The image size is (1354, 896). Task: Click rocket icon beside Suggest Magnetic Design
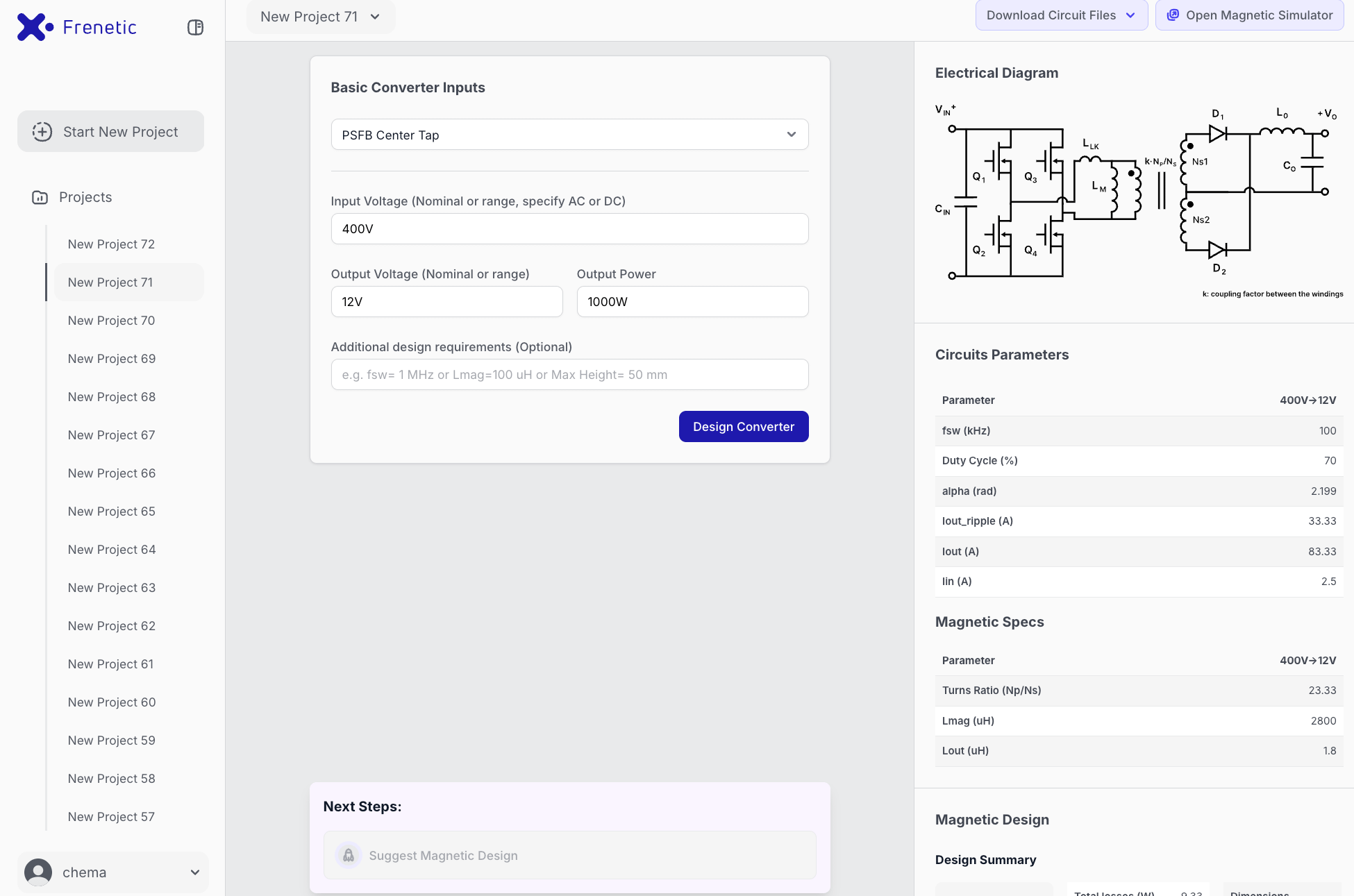click(349, 855)
